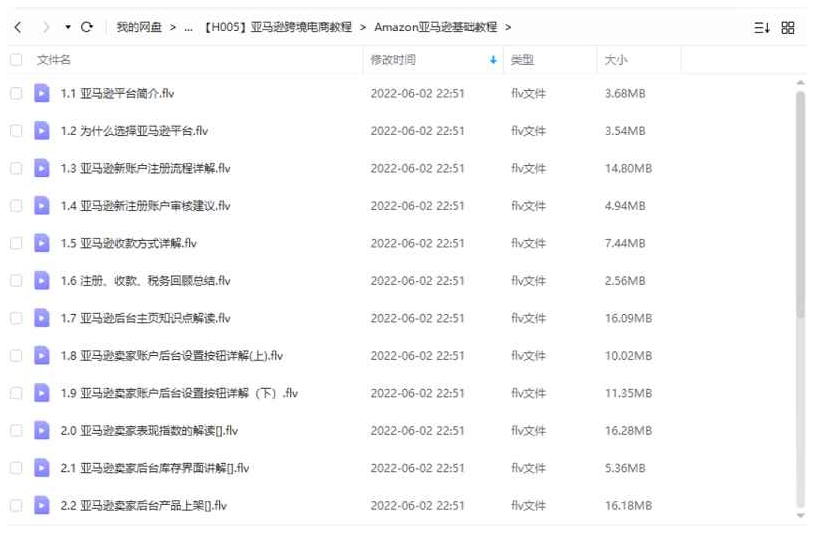Check the box for 2.1 亚马逊卖家后台库存界面讲解 row
The image size is (821, 533).
coord(16,468)
